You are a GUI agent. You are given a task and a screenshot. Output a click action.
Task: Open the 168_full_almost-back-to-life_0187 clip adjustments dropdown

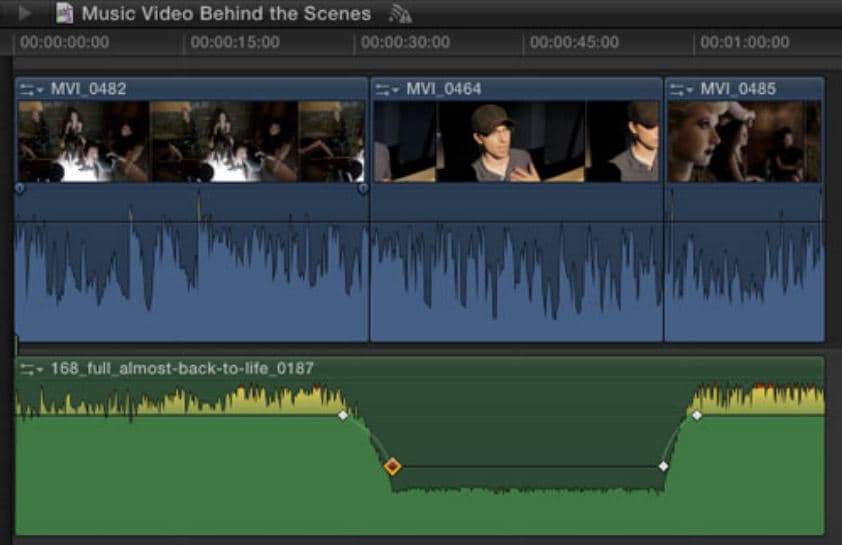[x=31, y=369]
